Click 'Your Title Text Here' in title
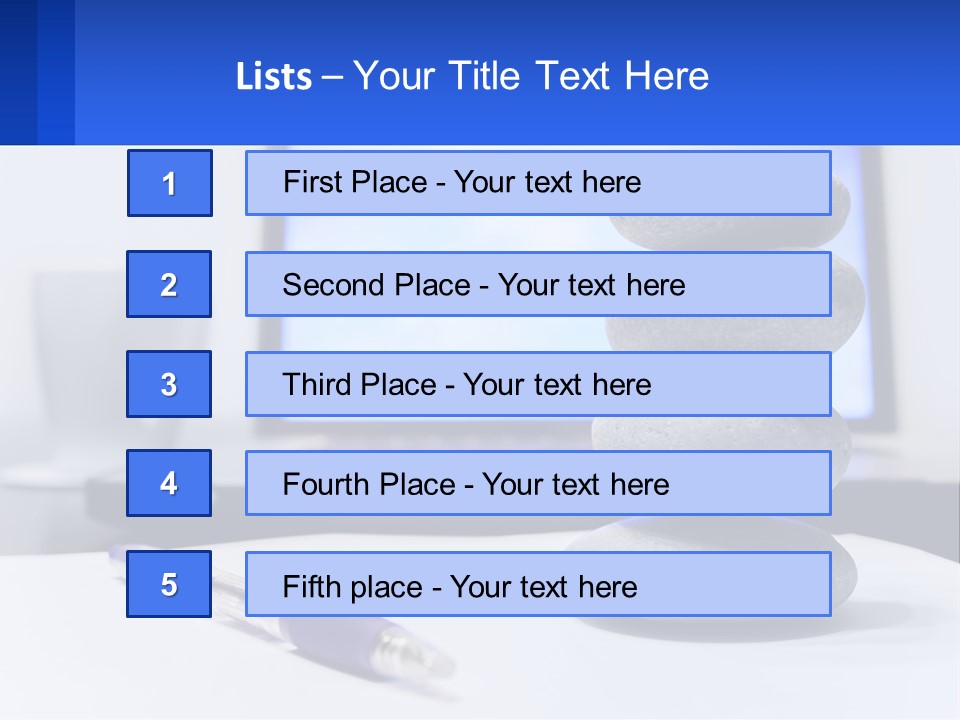The image size is (960, 720). 531,77
